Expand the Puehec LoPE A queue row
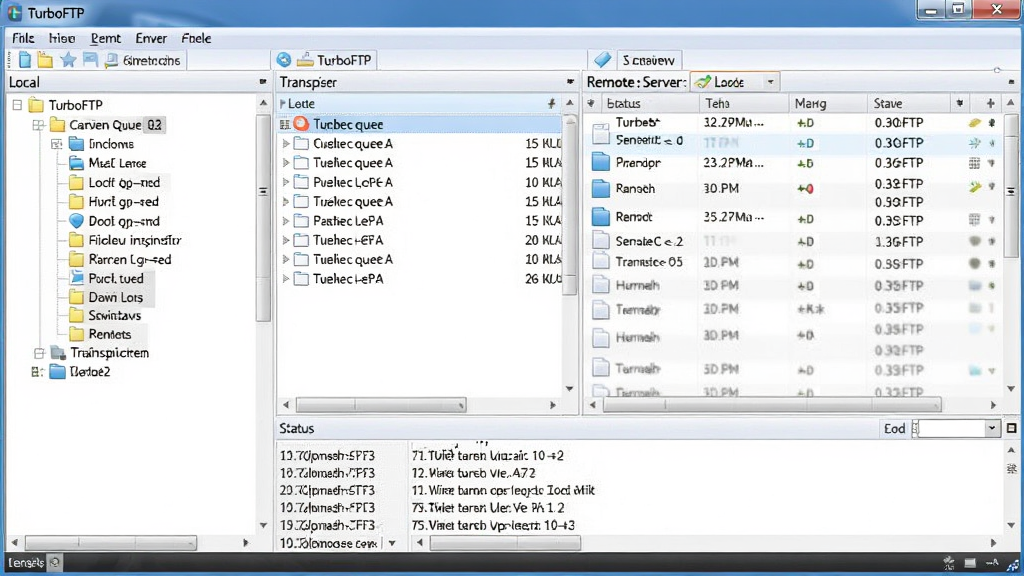 (286, 182)
